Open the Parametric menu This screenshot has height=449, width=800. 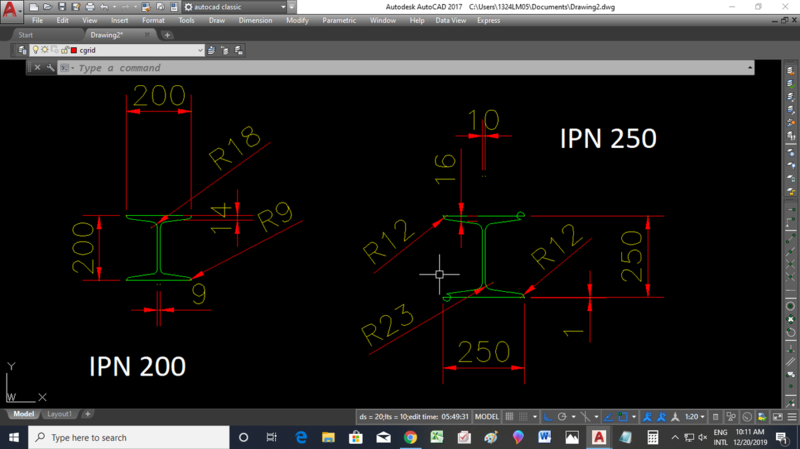point(339,20)
